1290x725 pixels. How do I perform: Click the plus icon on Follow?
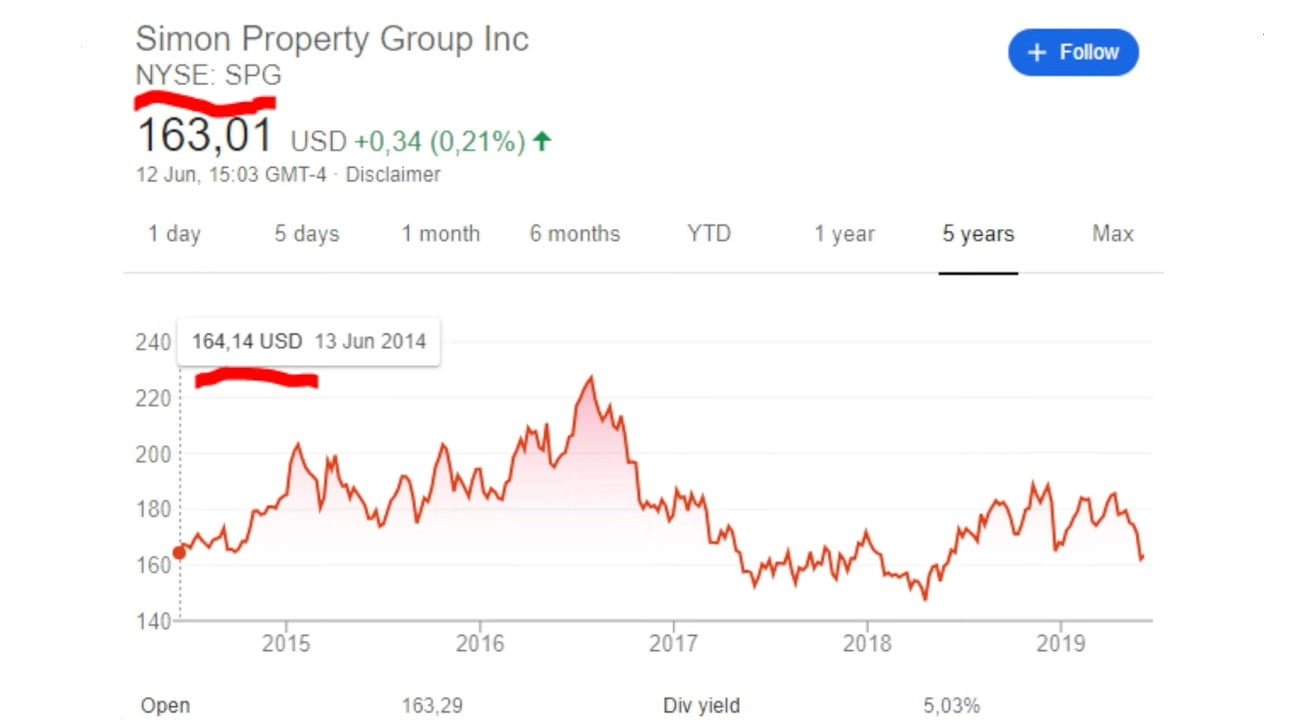(1037, 52)
